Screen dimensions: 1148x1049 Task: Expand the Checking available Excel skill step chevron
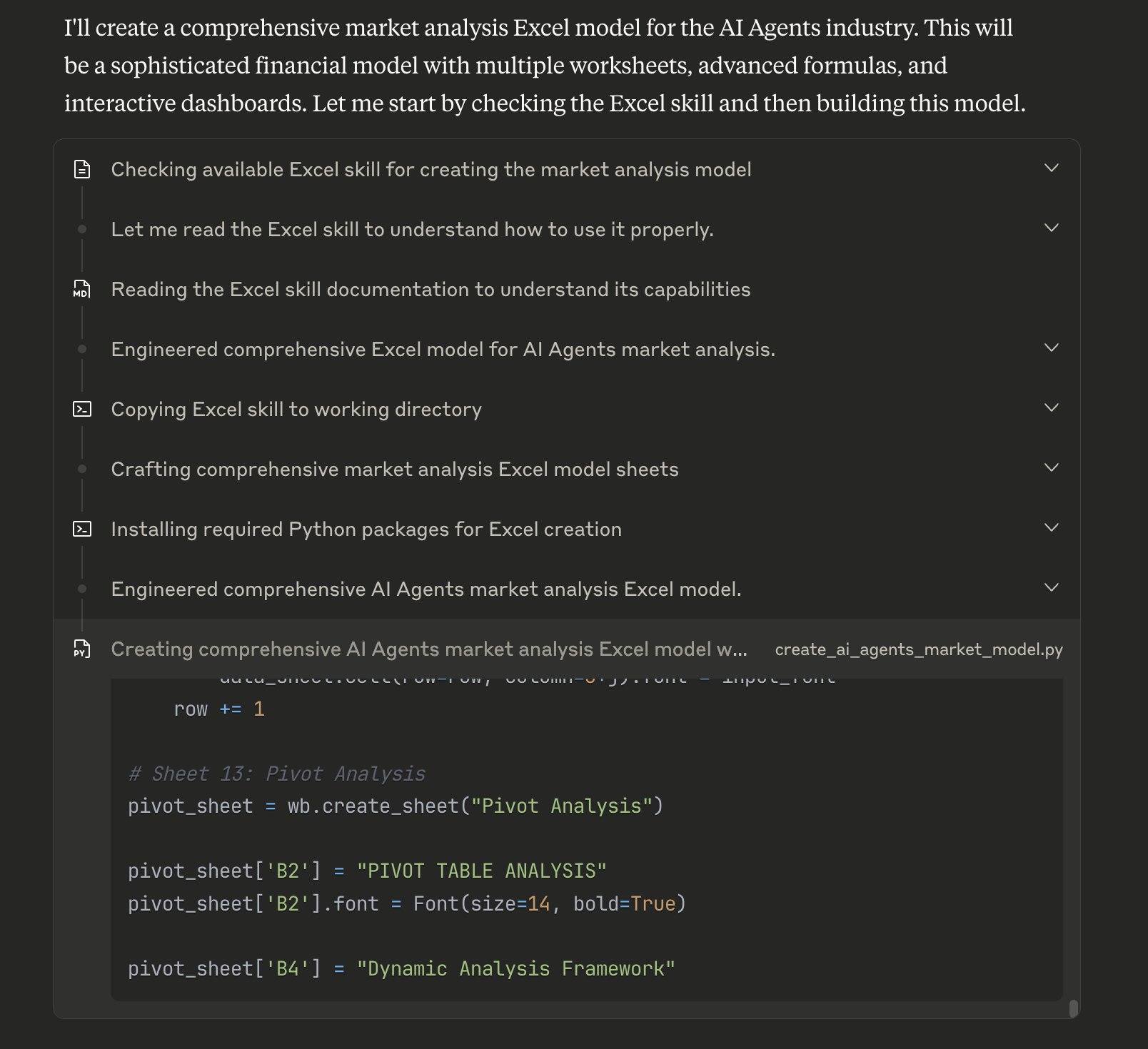click(1051, 168)
